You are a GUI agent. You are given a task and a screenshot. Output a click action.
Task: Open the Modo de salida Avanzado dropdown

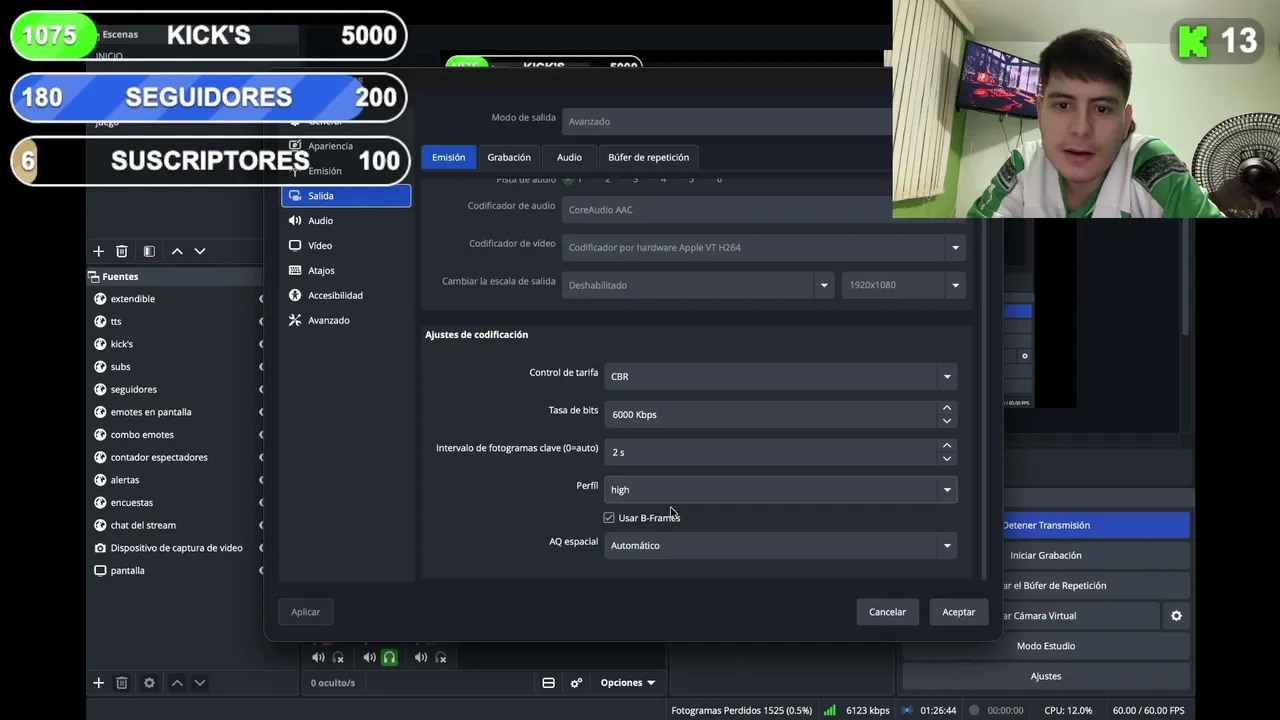727,122
